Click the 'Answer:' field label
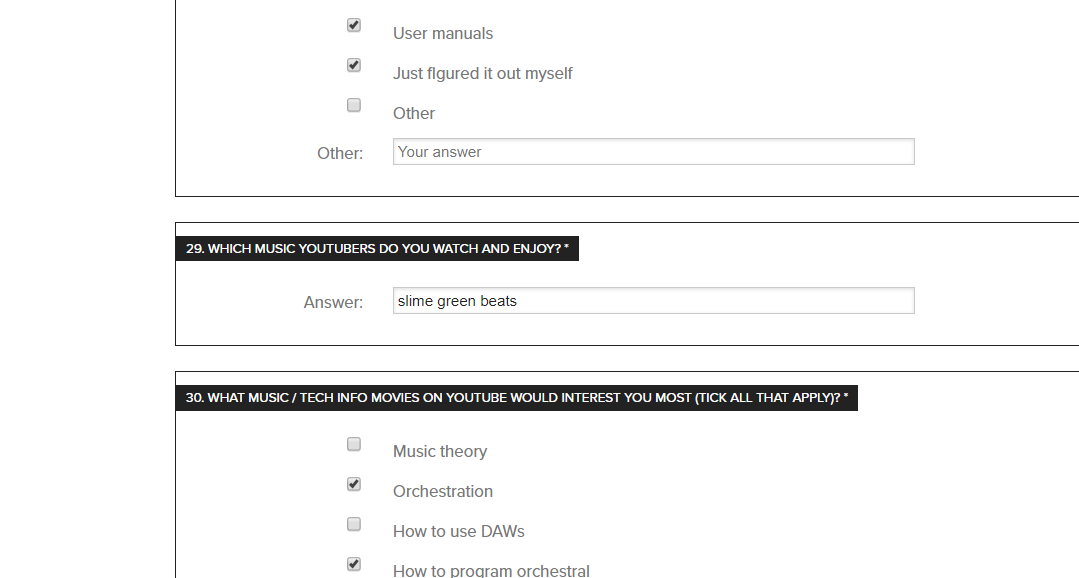The width and height of the screenshot is (1079, 578). coord(333,302)
